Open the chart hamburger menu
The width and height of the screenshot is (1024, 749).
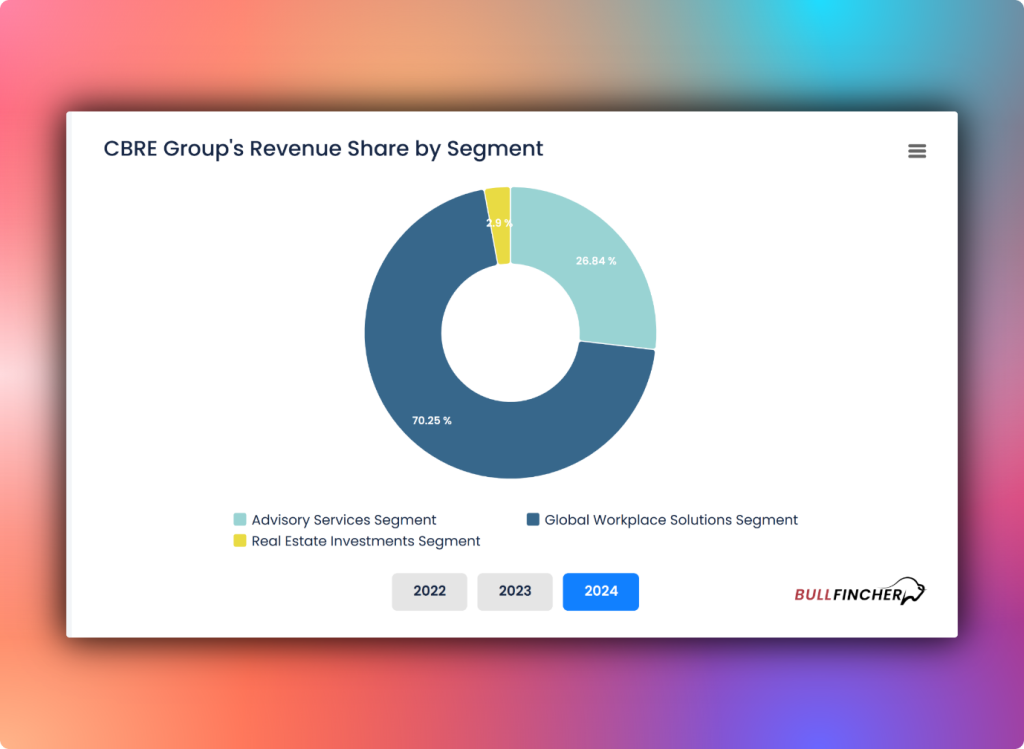917,151
